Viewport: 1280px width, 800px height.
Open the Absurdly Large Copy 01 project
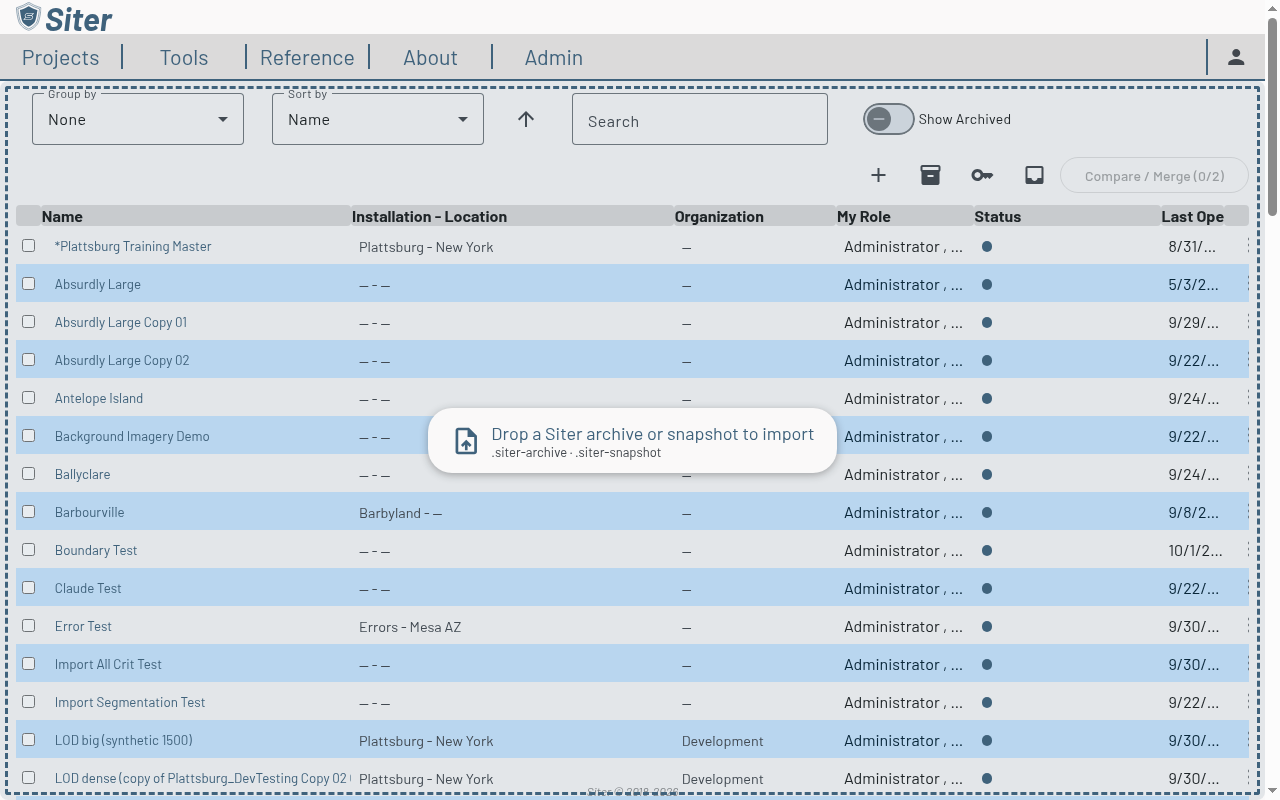point(121,322)
